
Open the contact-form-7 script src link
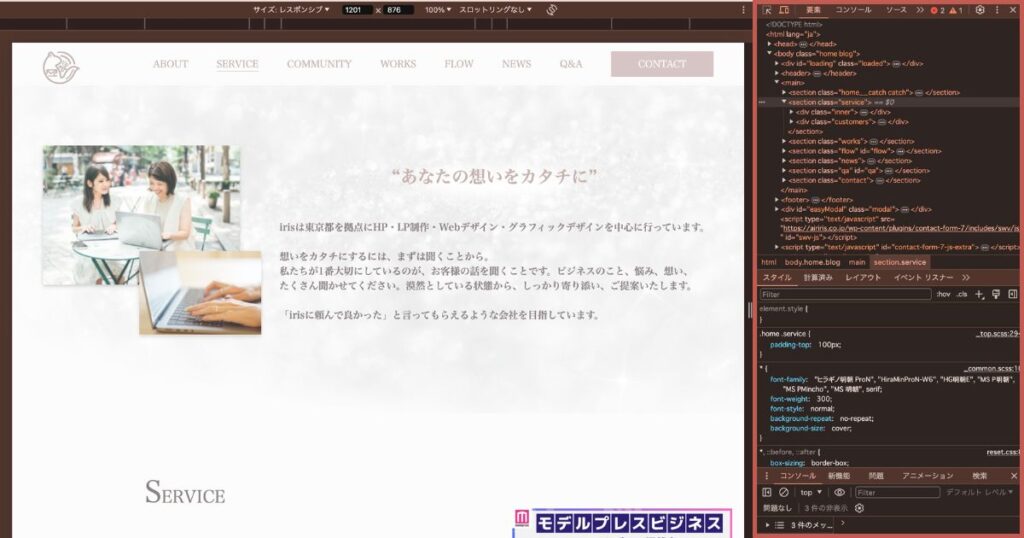(x=900, y=229)
